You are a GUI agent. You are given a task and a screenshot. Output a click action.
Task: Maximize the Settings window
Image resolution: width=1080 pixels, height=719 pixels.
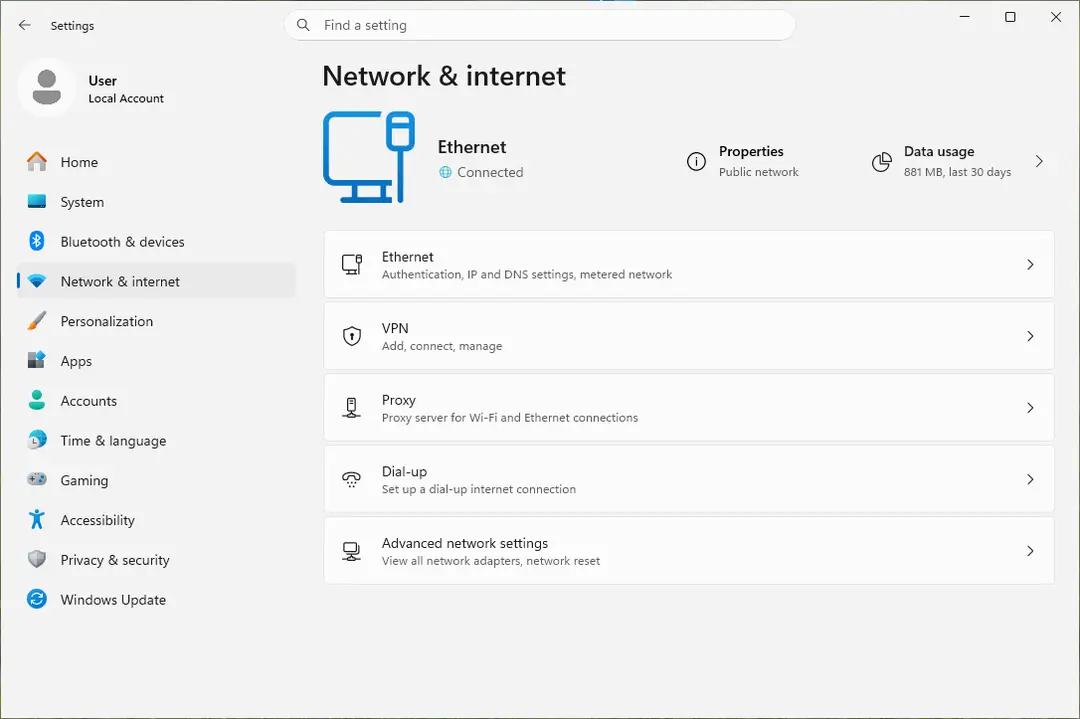coord(1010,17)
